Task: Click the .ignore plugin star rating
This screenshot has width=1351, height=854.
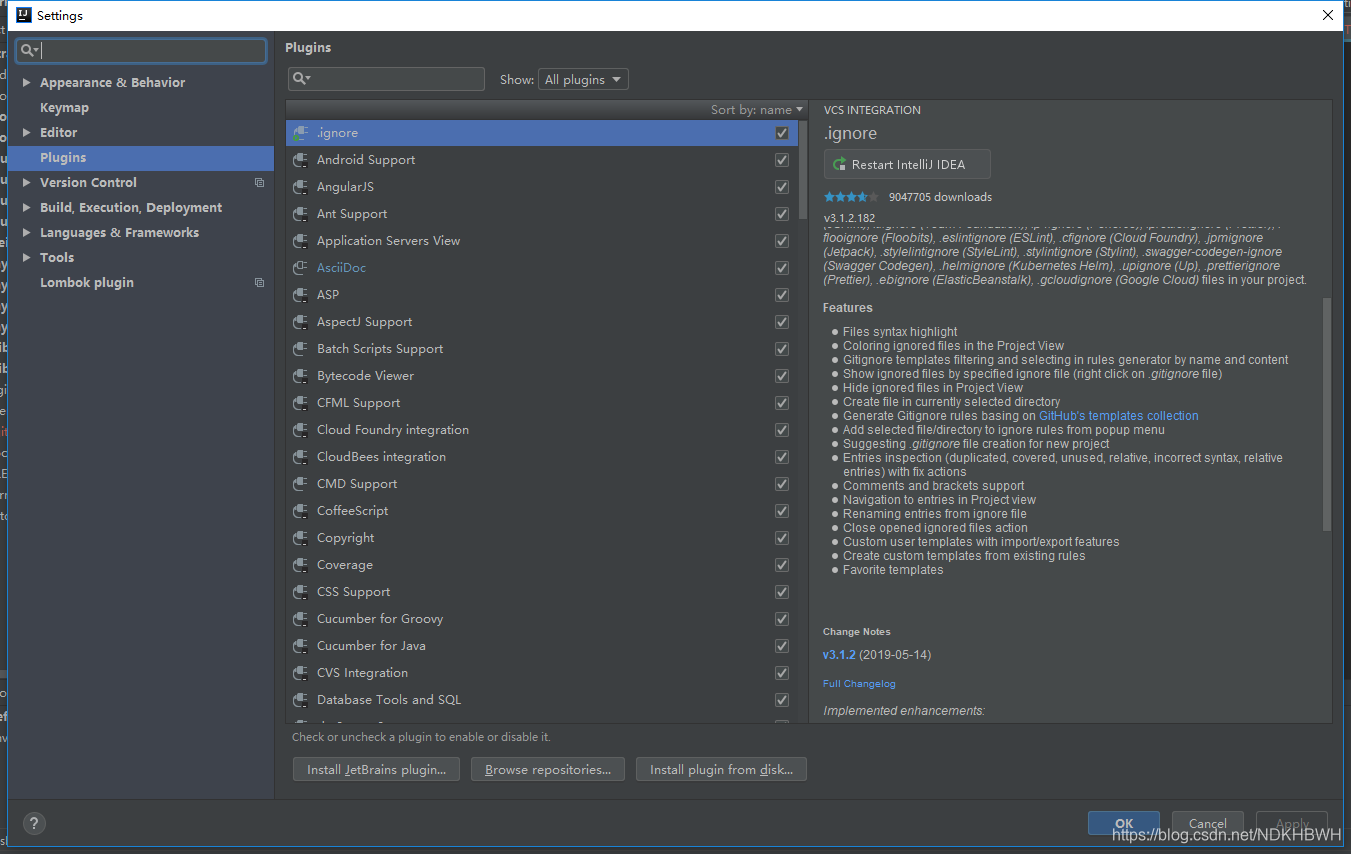Action: (x=851, y=197)
